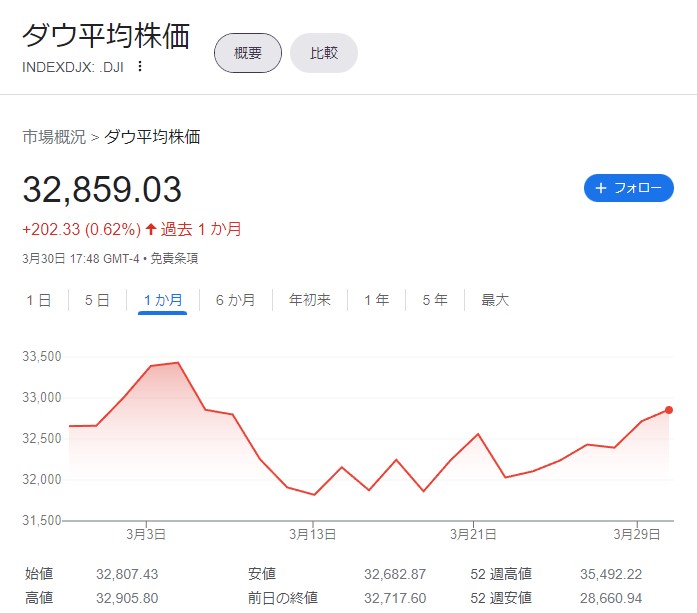Click the +202.33 (0.62%) change text
697x613 pixels.
[x=82, y=229]
